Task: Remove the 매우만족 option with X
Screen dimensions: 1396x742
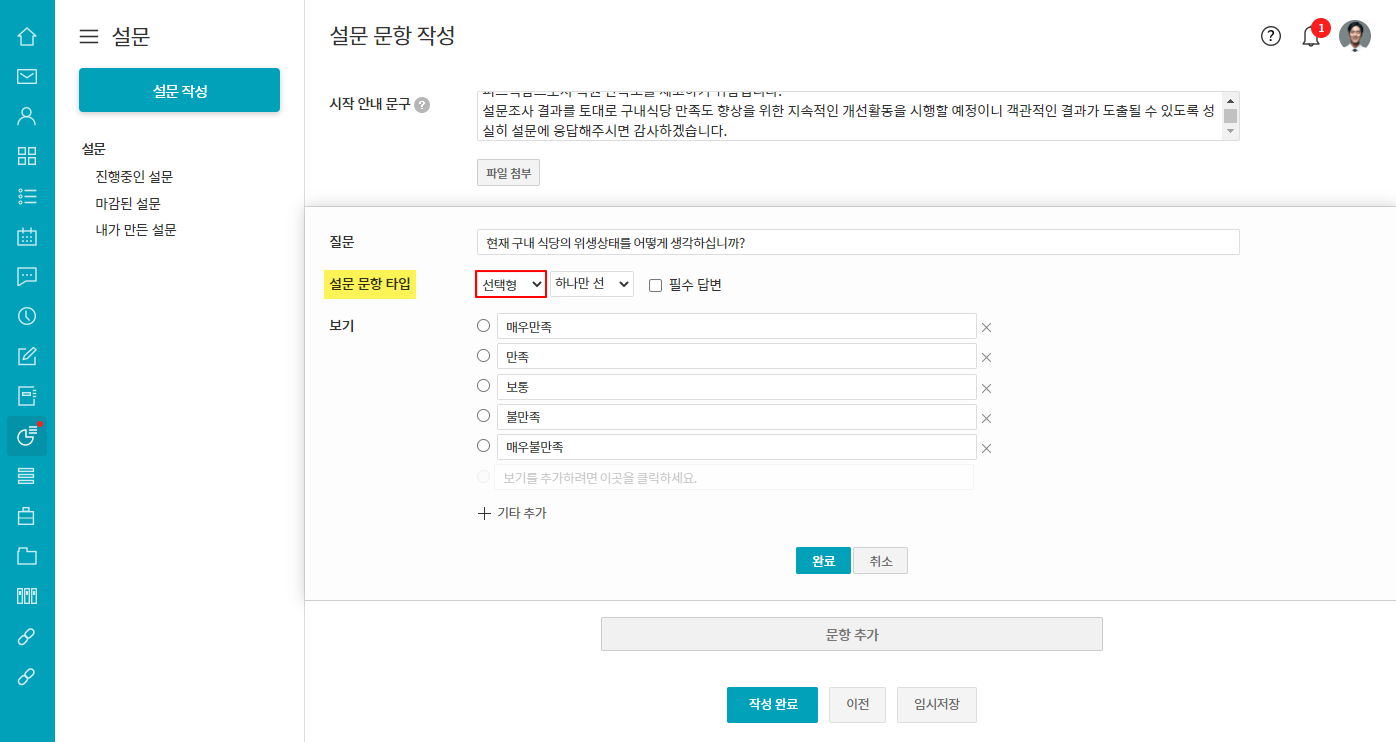Action: 986,327
